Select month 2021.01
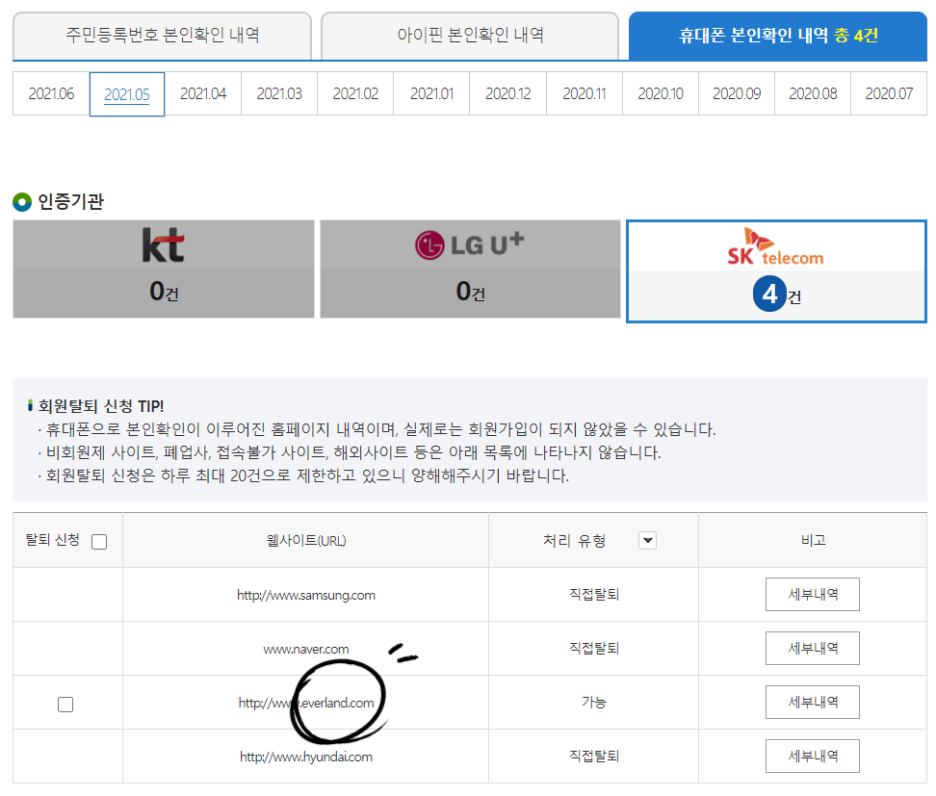 432,94
